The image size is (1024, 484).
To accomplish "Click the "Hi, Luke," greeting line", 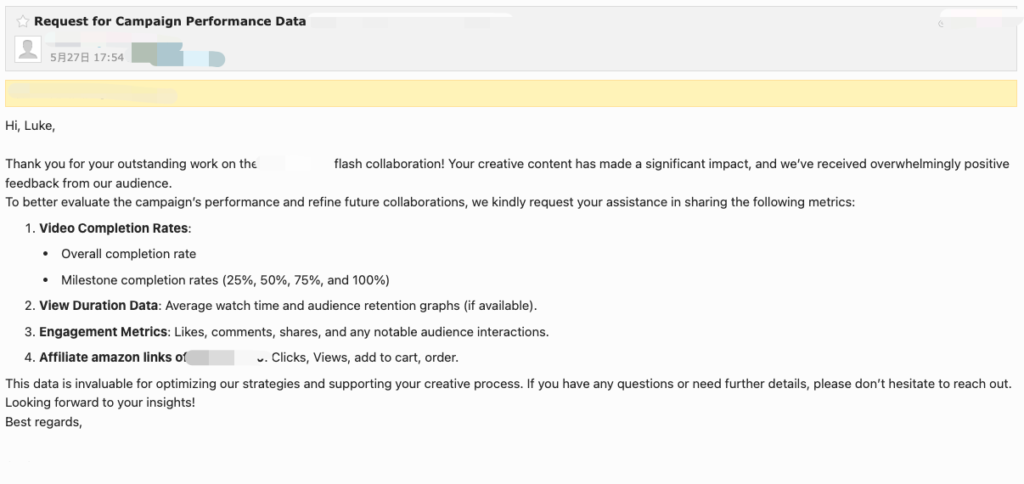I will pos(30,126).
